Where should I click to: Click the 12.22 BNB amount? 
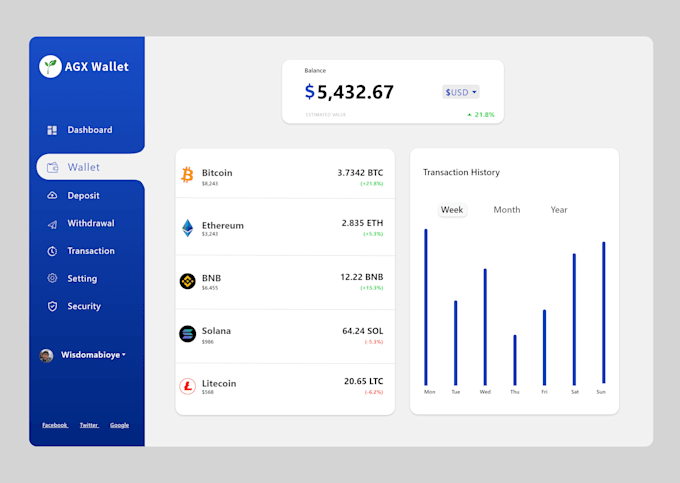pyautogui.click(x=362, y=277)
